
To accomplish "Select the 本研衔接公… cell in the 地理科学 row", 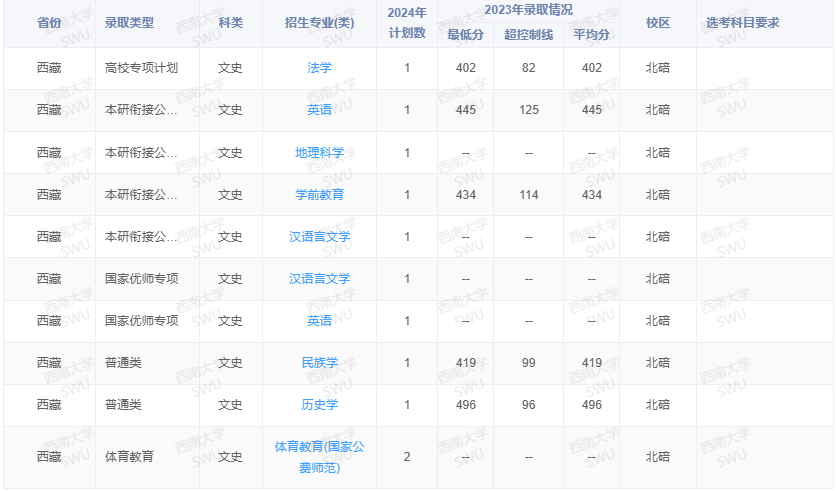I will [x=141, y=153].
